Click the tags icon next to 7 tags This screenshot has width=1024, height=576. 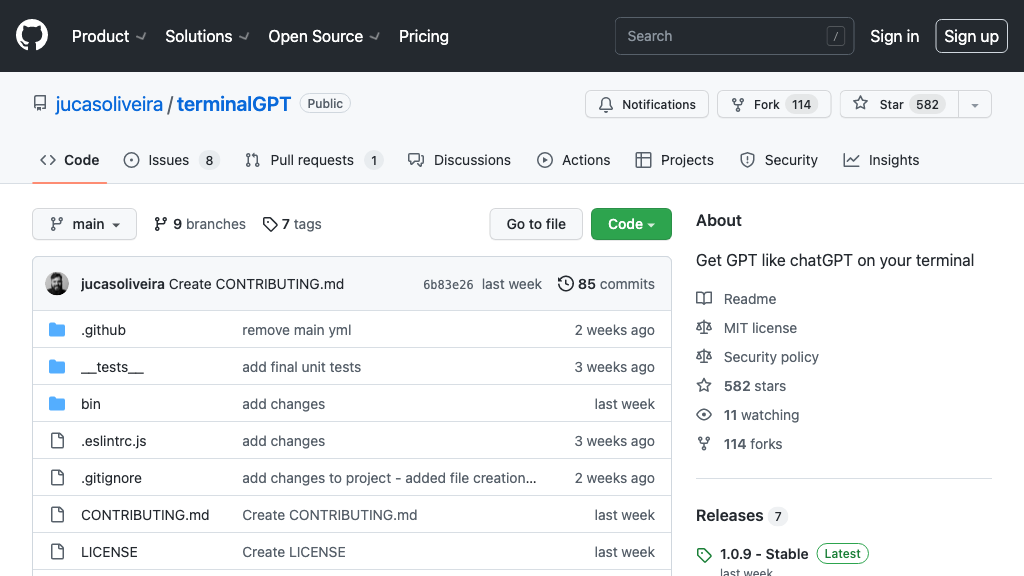pos(270,224)
